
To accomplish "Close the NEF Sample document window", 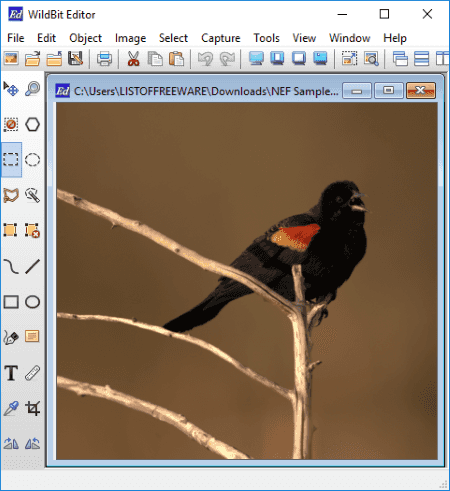I will [421, 91].
